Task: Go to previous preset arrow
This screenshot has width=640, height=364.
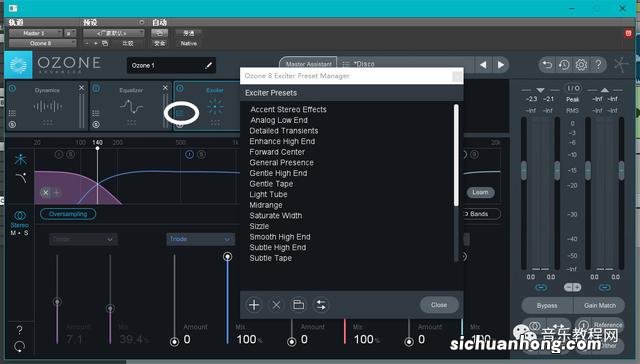Action: (483, 64)
